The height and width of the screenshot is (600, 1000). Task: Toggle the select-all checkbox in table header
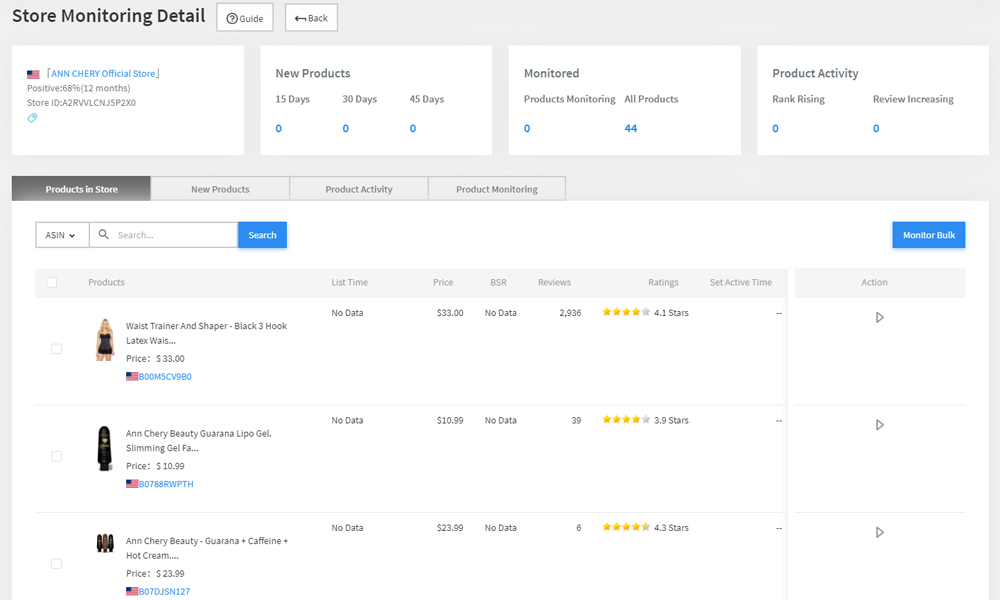[x=52, y=282]
